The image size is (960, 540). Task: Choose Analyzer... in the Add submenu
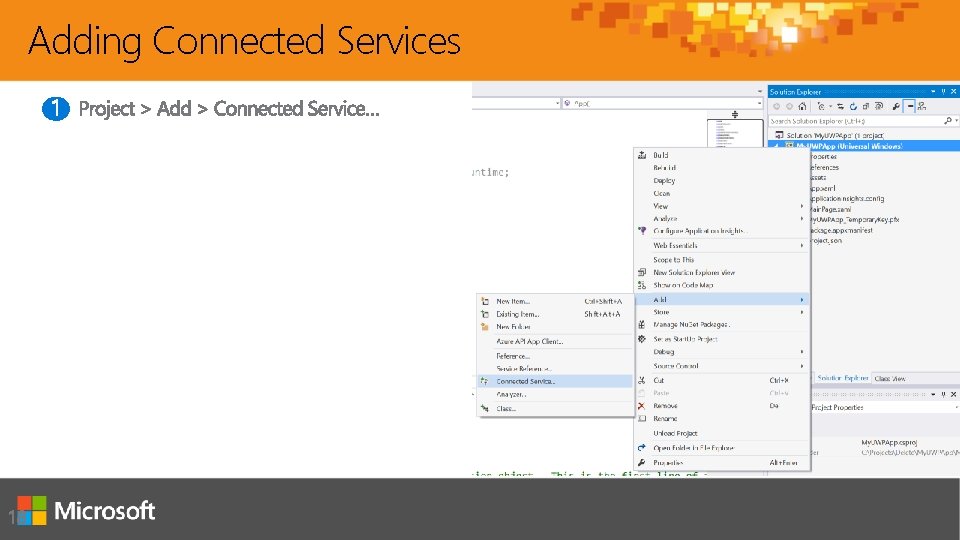coord(511,395)
